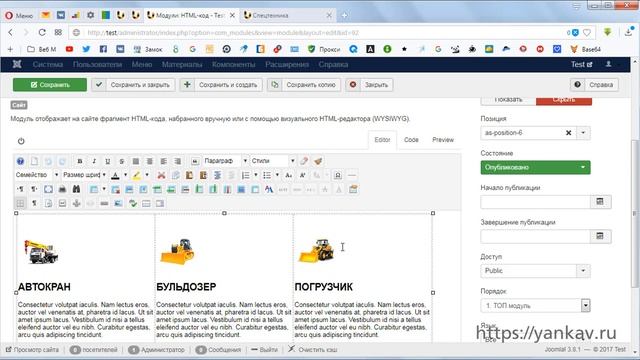Select the red Скрыть option
The height and width of the screenshot is (360, 640).
click(564, 100)
